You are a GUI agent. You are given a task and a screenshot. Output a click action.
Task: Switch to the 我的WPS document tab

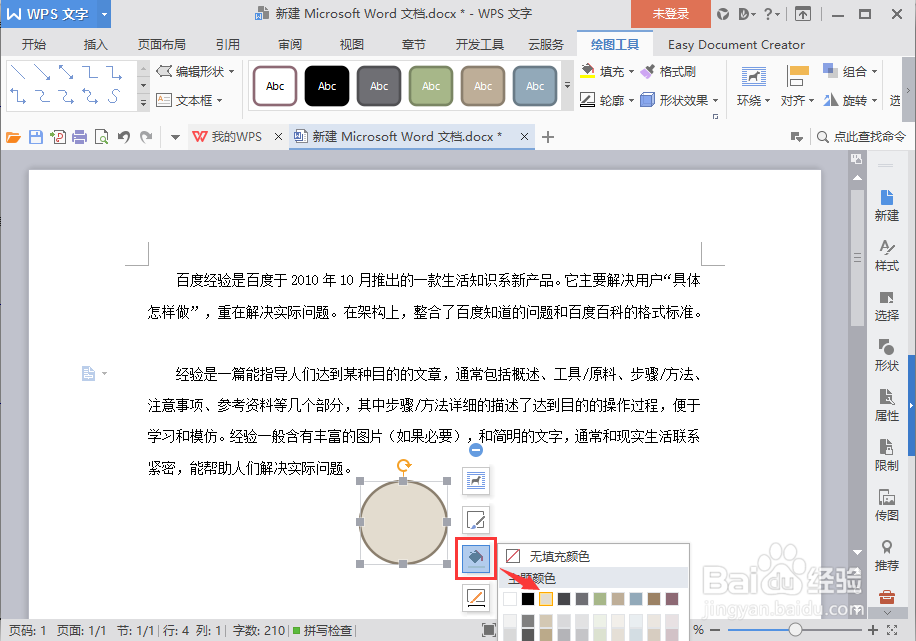tap(236, 137)
